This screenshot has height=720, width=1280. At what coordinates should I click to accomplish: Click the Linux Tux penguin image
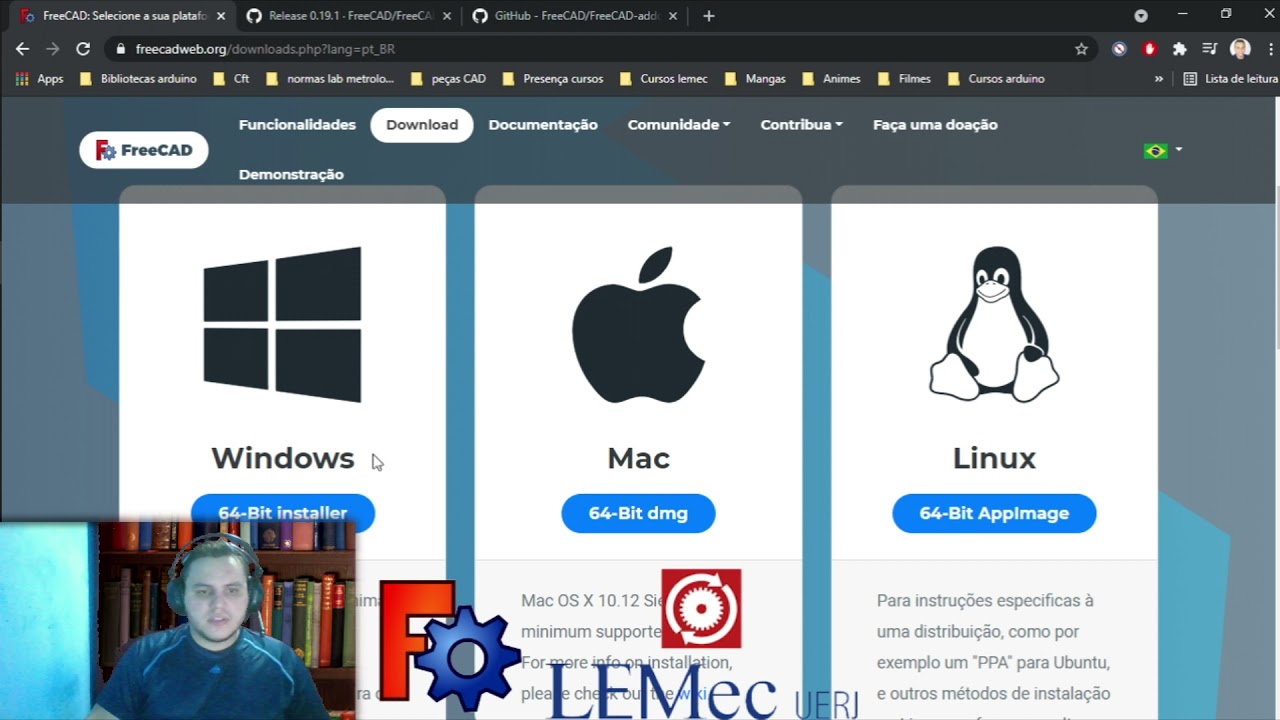(994, 325)
